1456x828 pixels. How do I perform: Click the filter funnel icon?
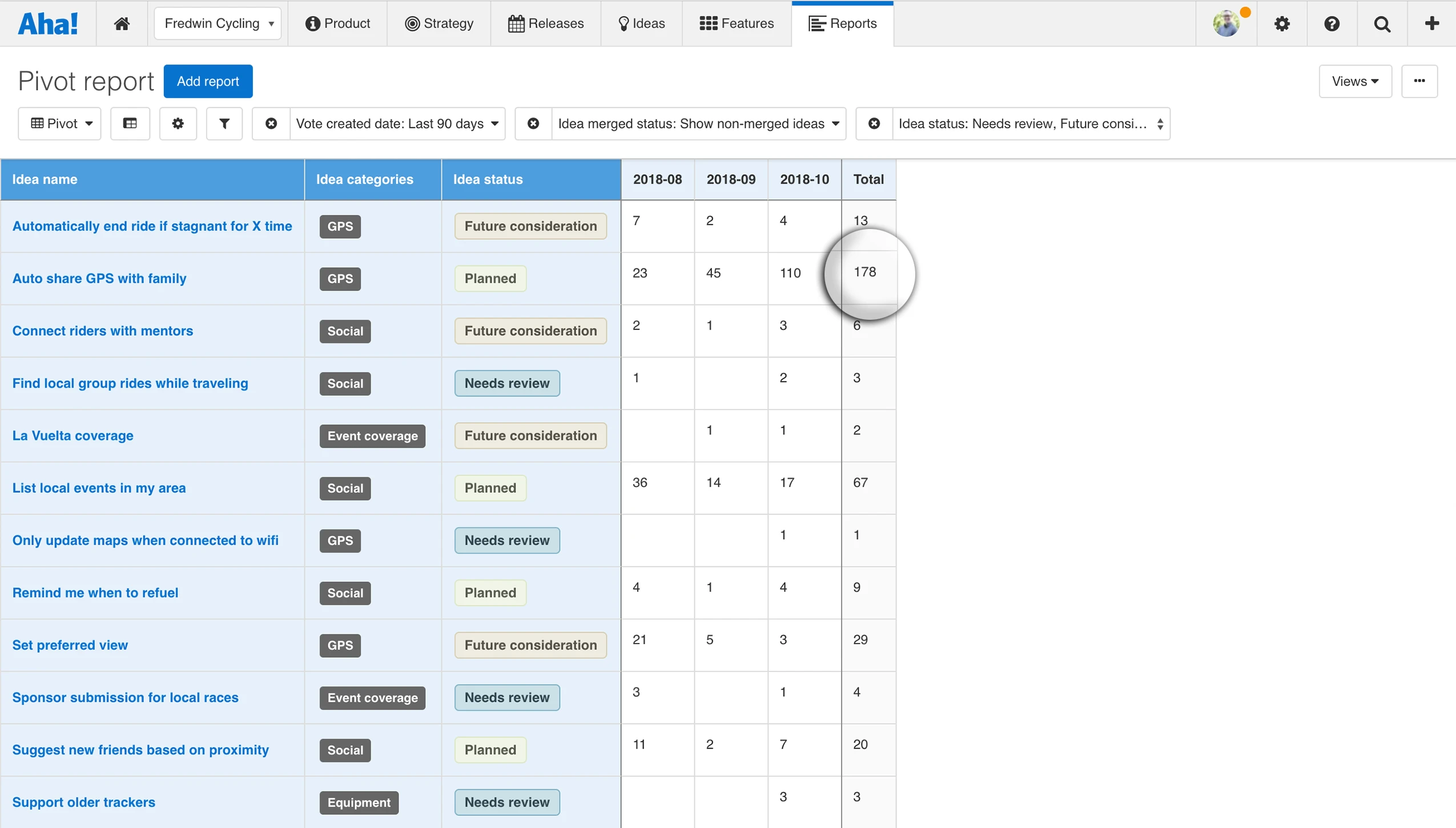point(224,123)
